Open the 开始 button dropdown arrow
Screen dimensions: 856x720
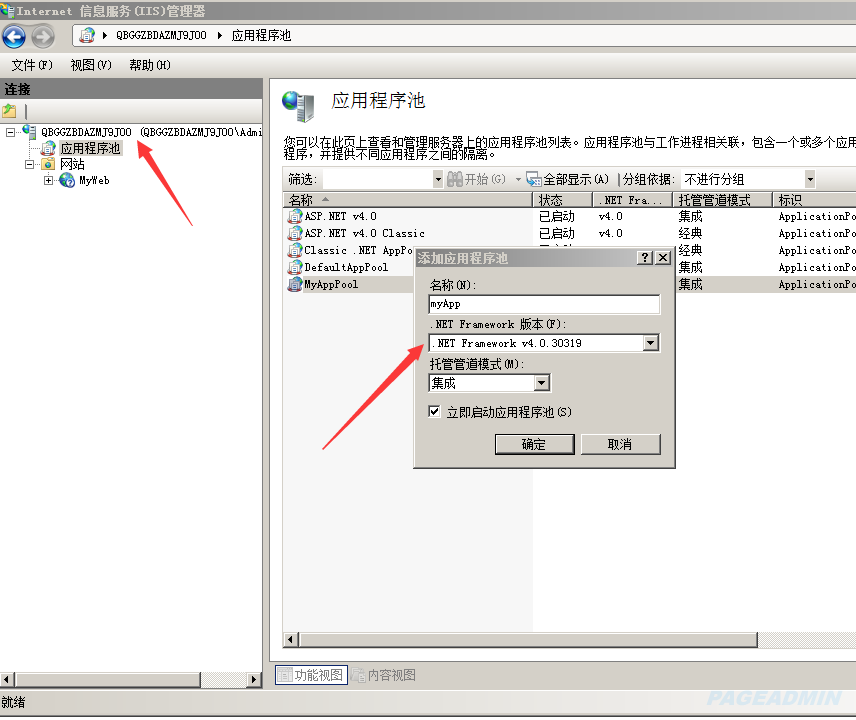(518, 179)
